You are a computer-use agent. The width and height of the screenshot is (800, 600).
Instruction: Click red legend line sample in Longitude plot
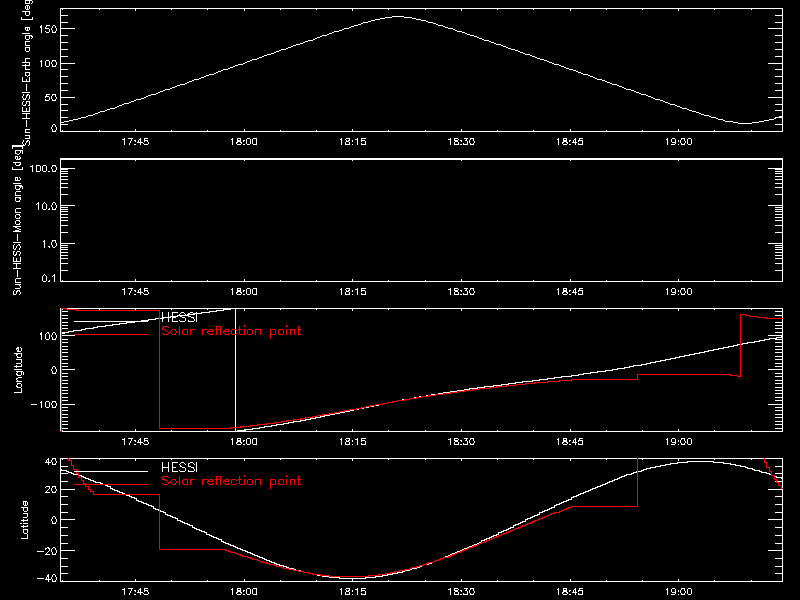tap(111, 335)
